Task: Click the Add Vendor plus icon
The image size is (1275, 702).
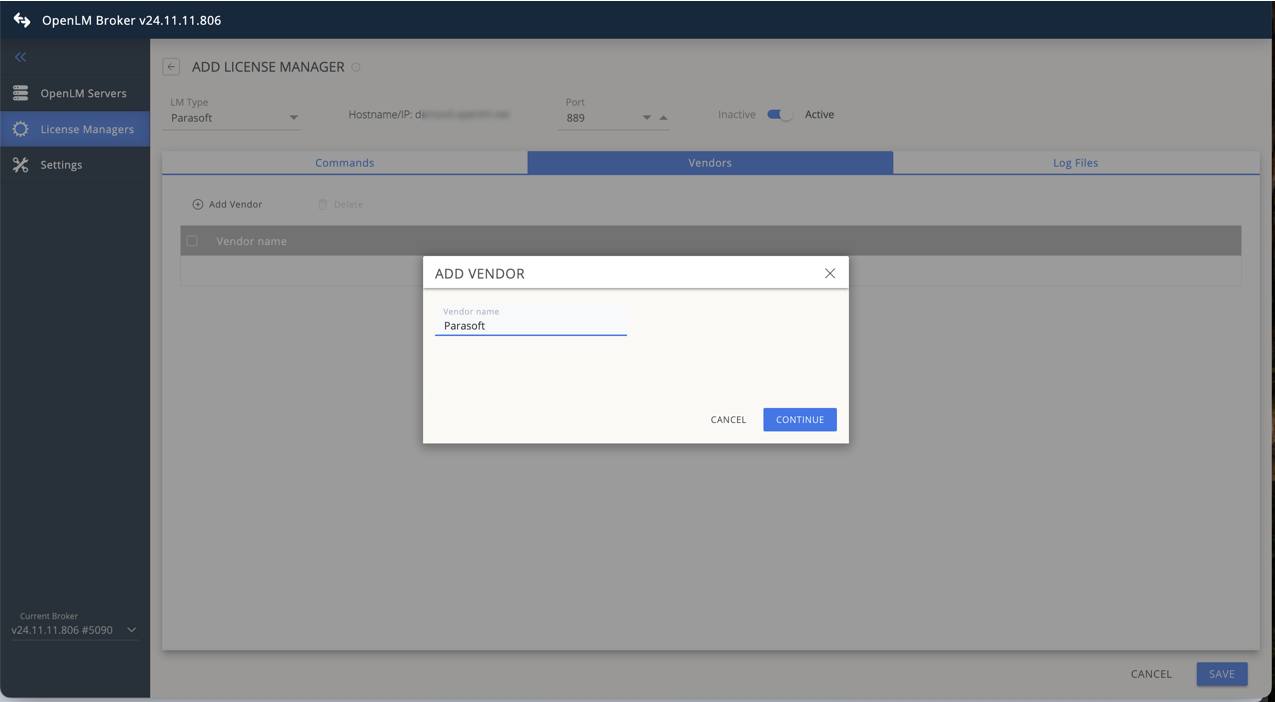Action: pos(197,204)
